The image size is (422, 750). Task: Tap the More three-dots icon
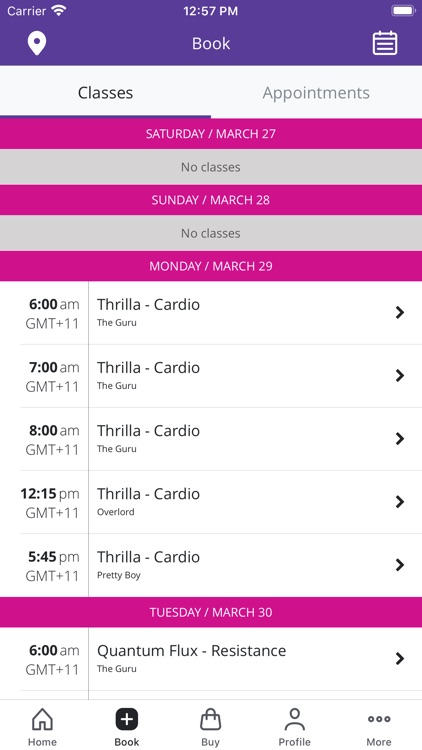(x=379, y=719)
